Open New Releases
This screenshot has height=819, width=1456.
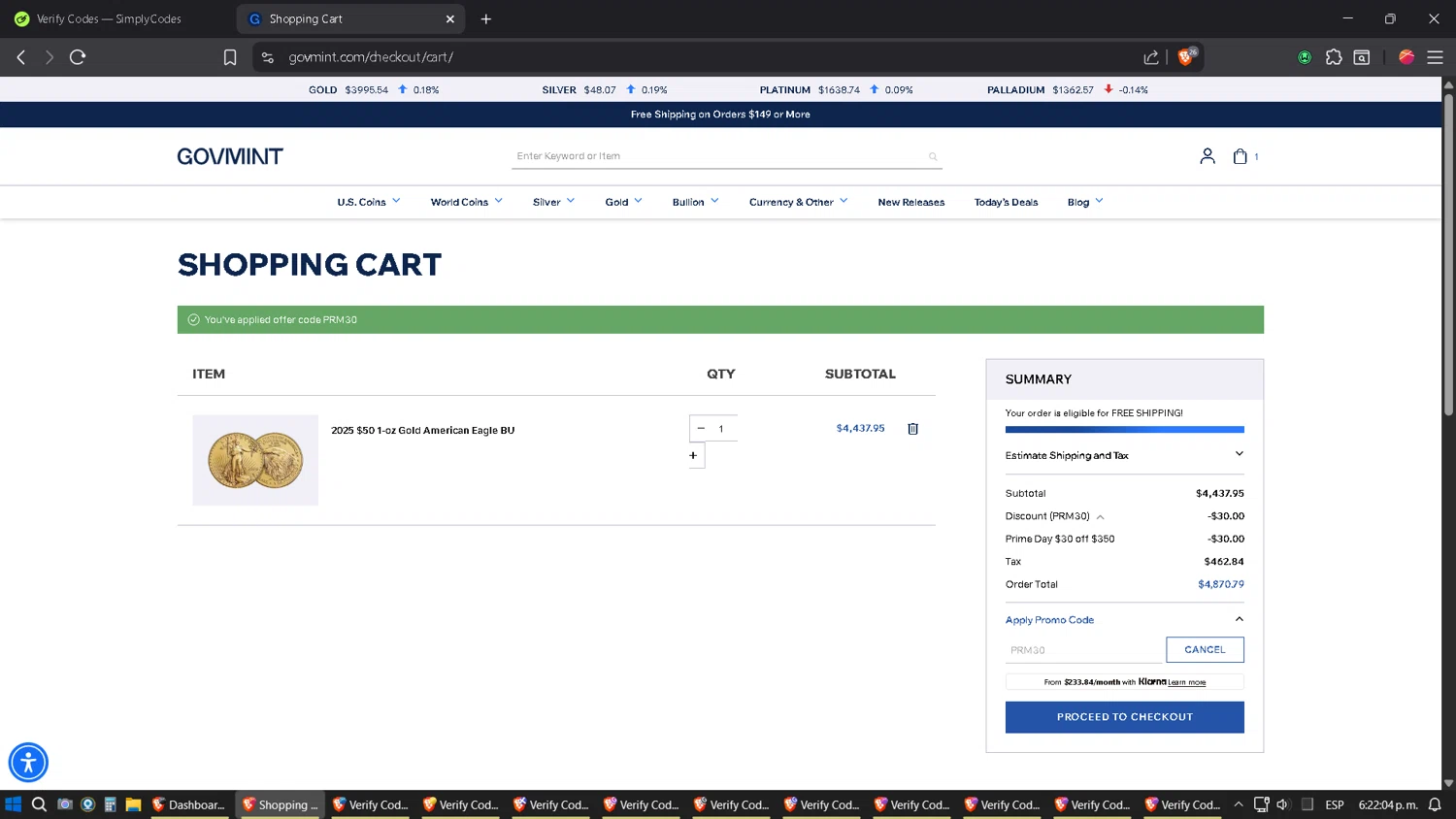pyautogui.click(x=910, y=202)
